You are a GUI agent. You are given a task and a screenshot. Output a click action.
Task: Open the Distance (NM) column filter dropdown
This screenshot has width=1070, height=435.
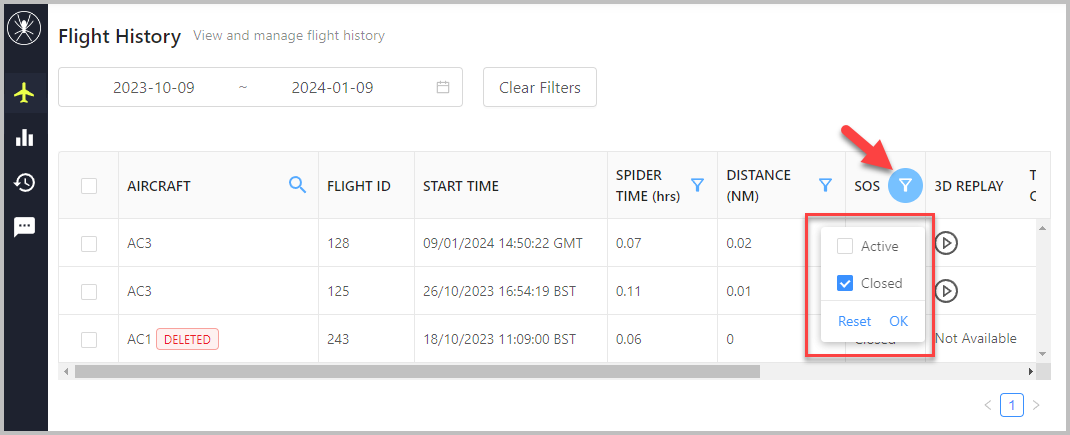point(825,184)
